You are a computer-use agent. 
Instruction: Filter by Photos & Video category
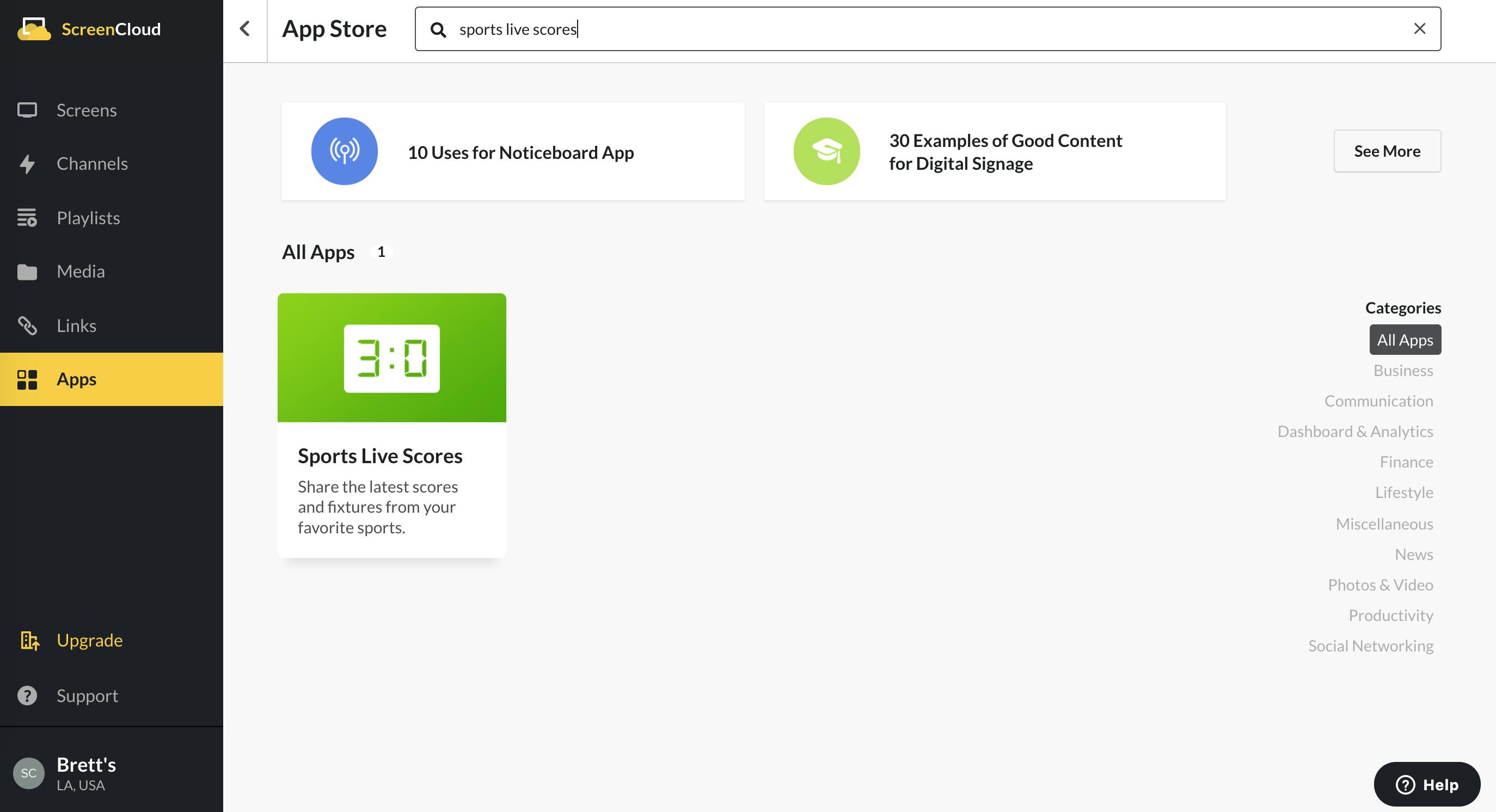pyautogui.click(x=1381, y=585)
